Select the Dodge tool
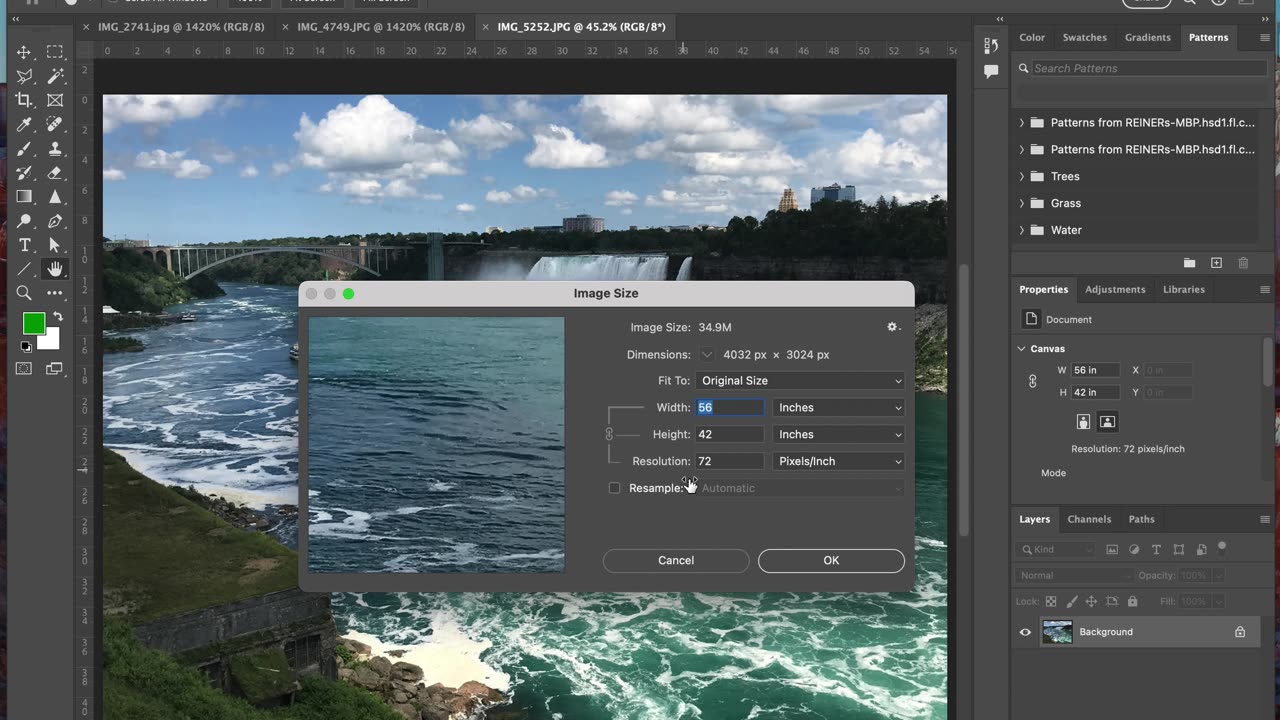 click(24, 221)
